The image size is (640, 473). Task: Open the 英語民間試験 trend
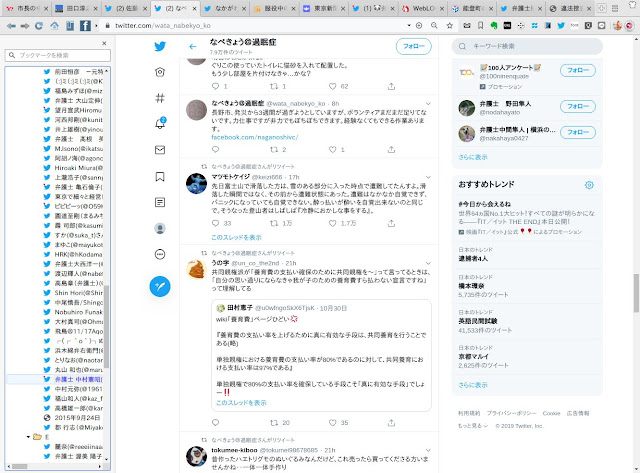pyautogui.click(x=527, y=322)
